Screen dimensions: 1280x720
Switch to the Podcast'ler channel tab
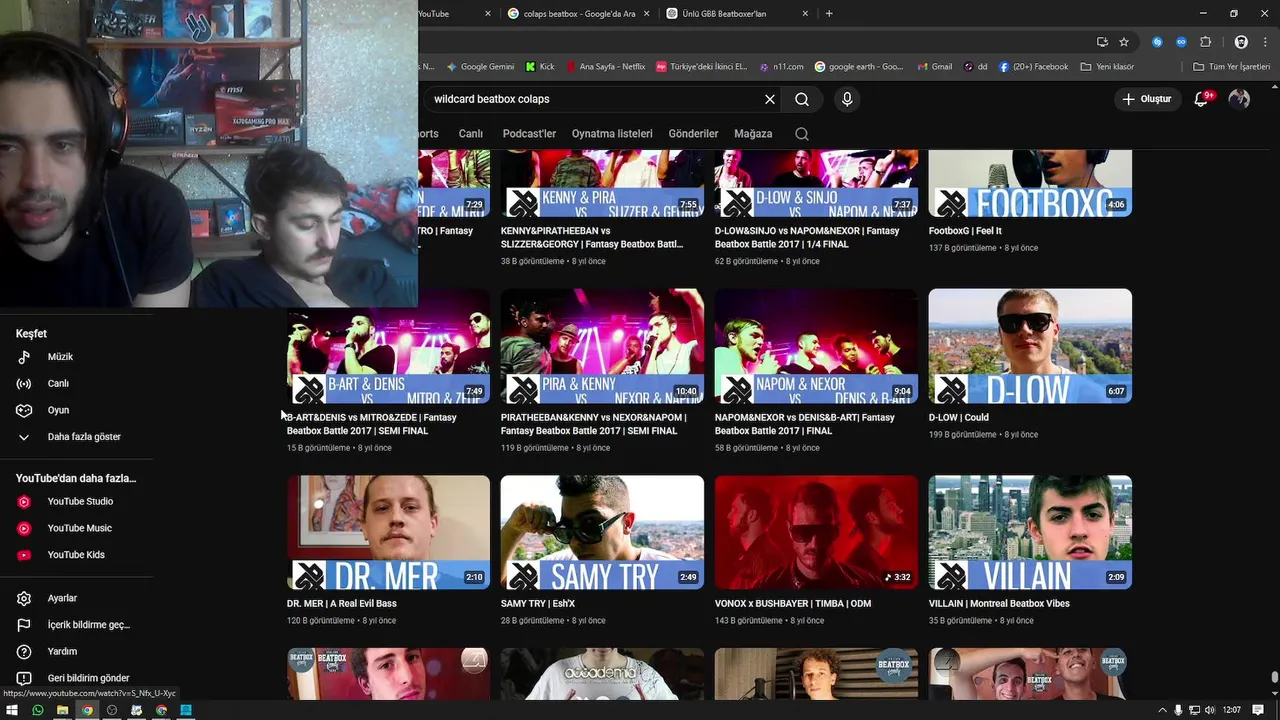click(x=529, y=134)
